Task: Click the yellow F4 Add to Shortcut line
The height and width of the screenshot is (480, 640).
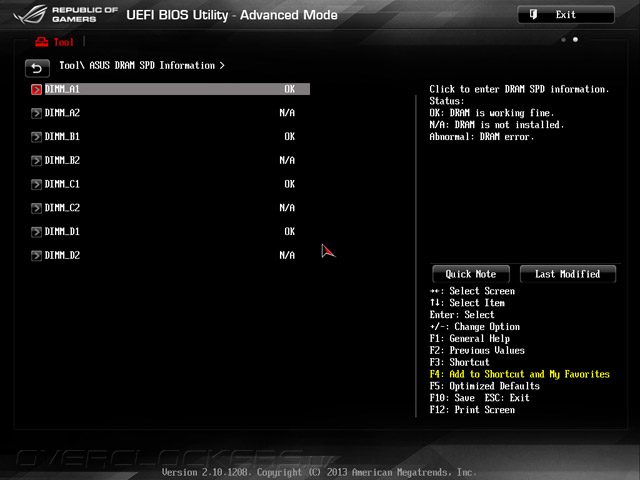Action: 519,374
